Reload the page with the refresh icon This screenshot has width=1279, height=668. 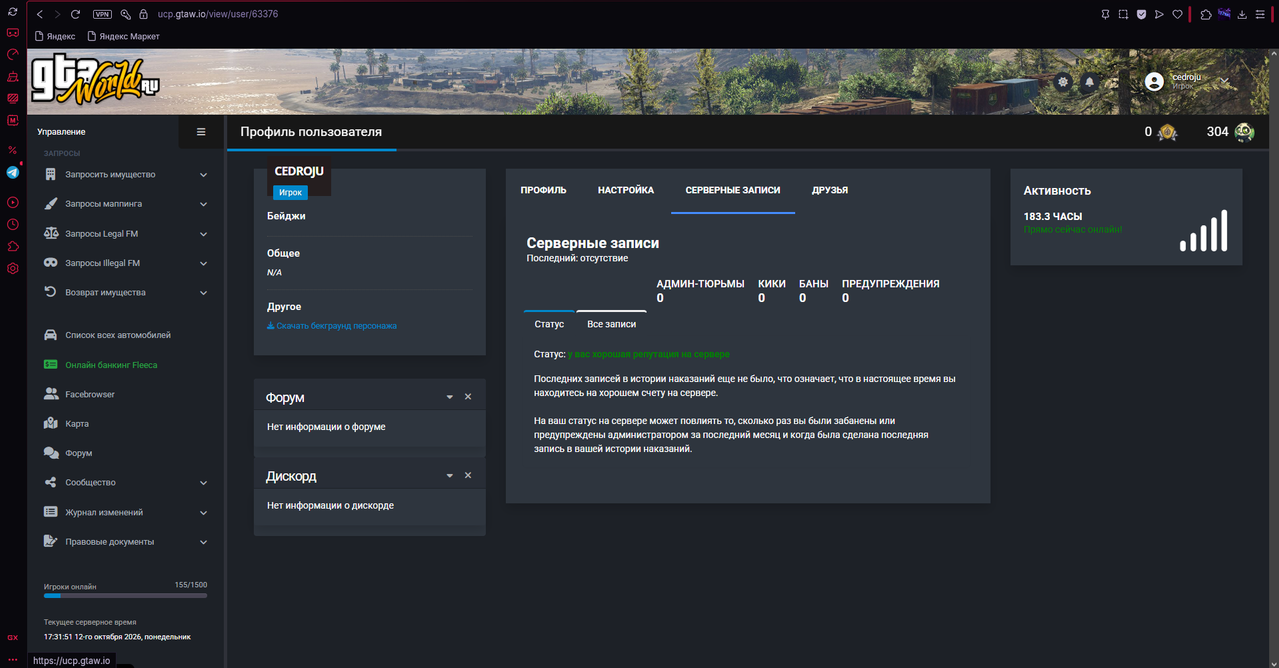click(x=75, y=15)
